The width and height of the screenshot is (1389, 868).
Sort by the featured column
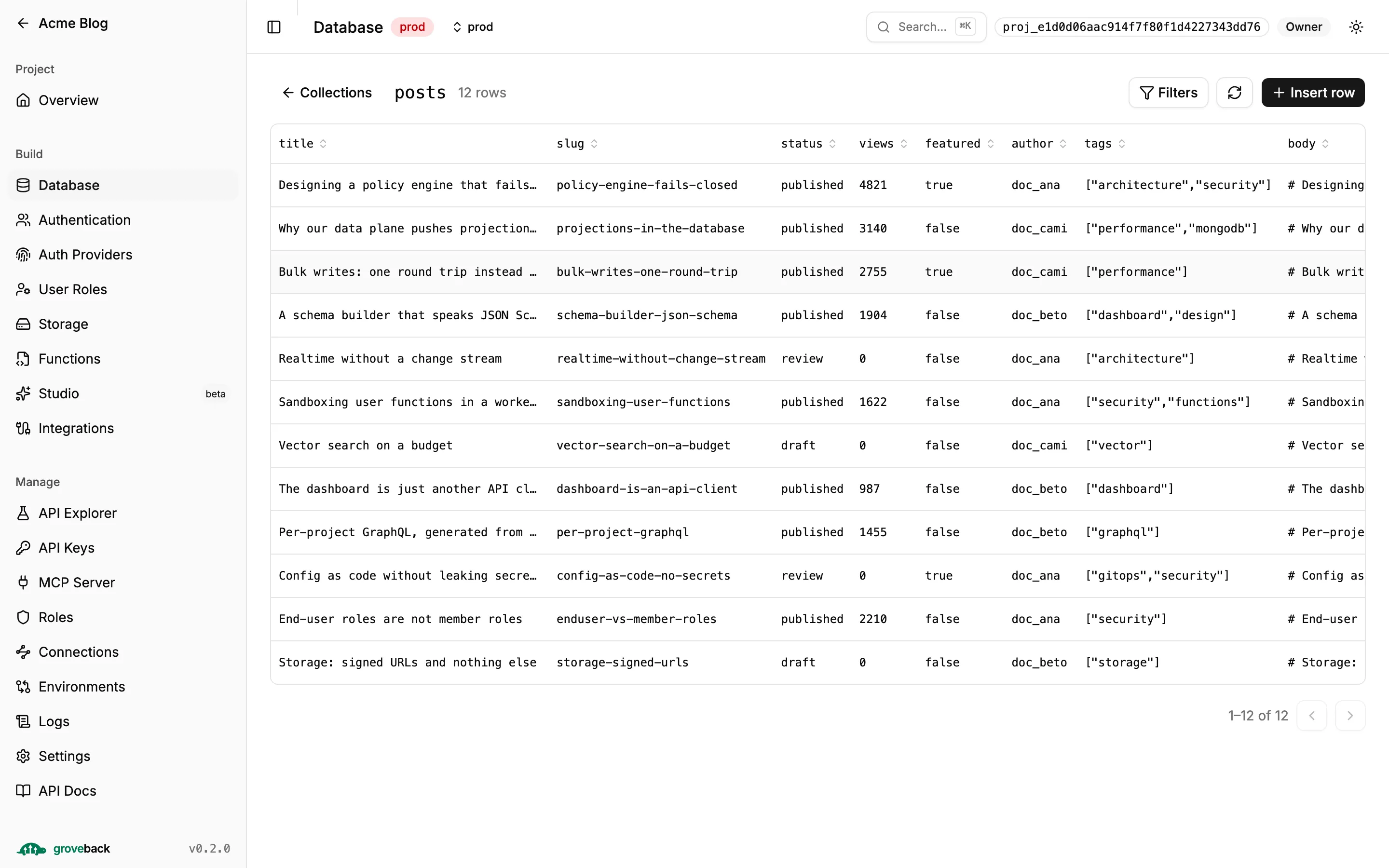tap(959, 144)
